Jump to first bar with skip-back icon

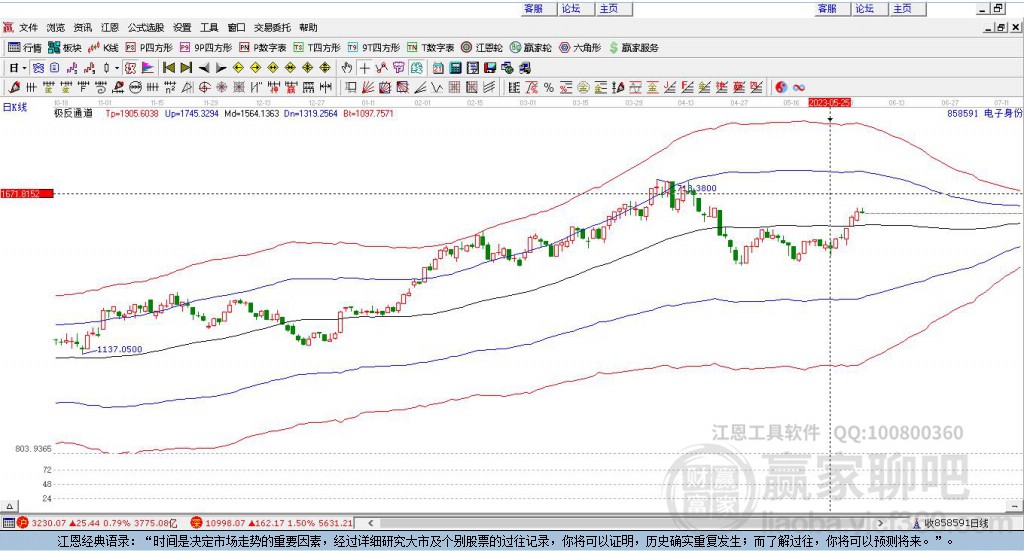click(169, 68)
